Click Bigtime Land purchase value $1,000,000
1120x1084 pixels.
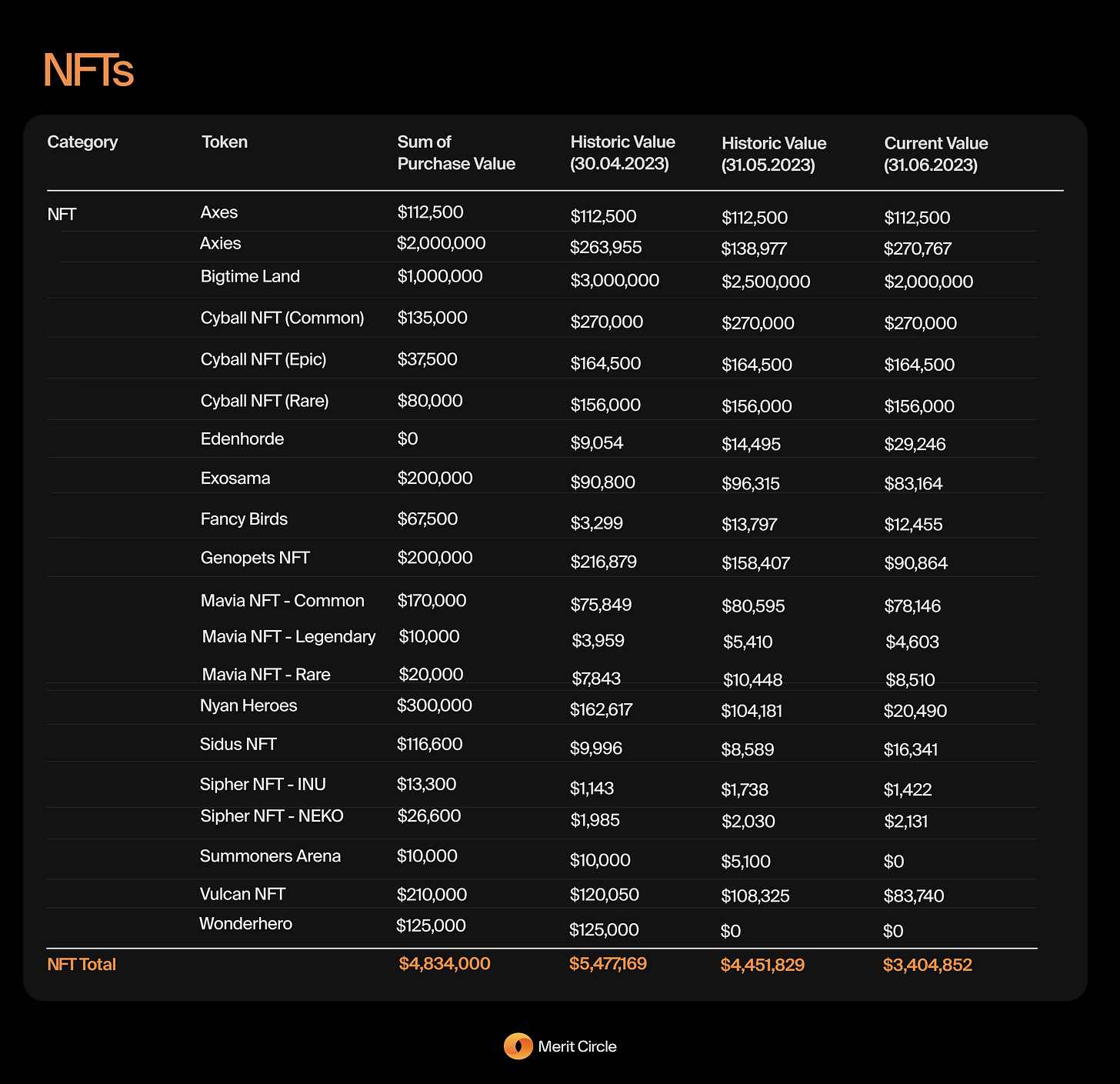[x=440, y=276]
